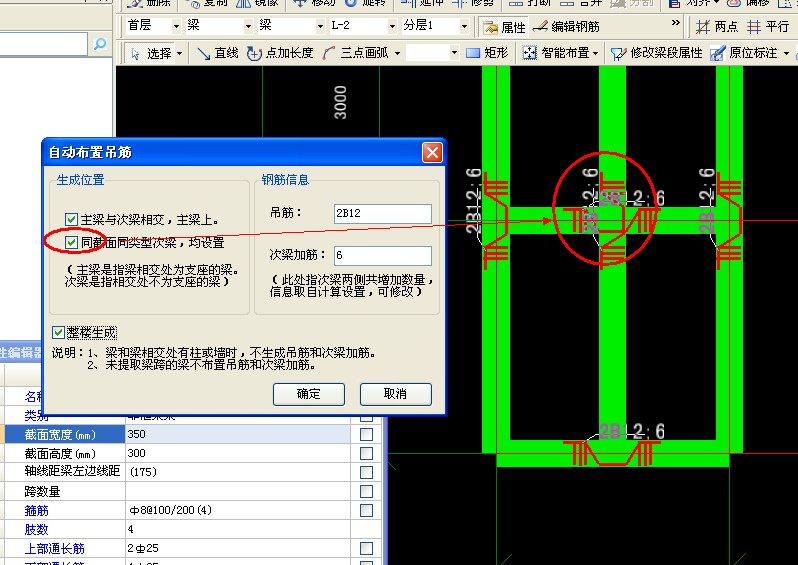Click the 智能布置 smart layout tool
This screenshot has width=798, height=565.
(556, 53)
